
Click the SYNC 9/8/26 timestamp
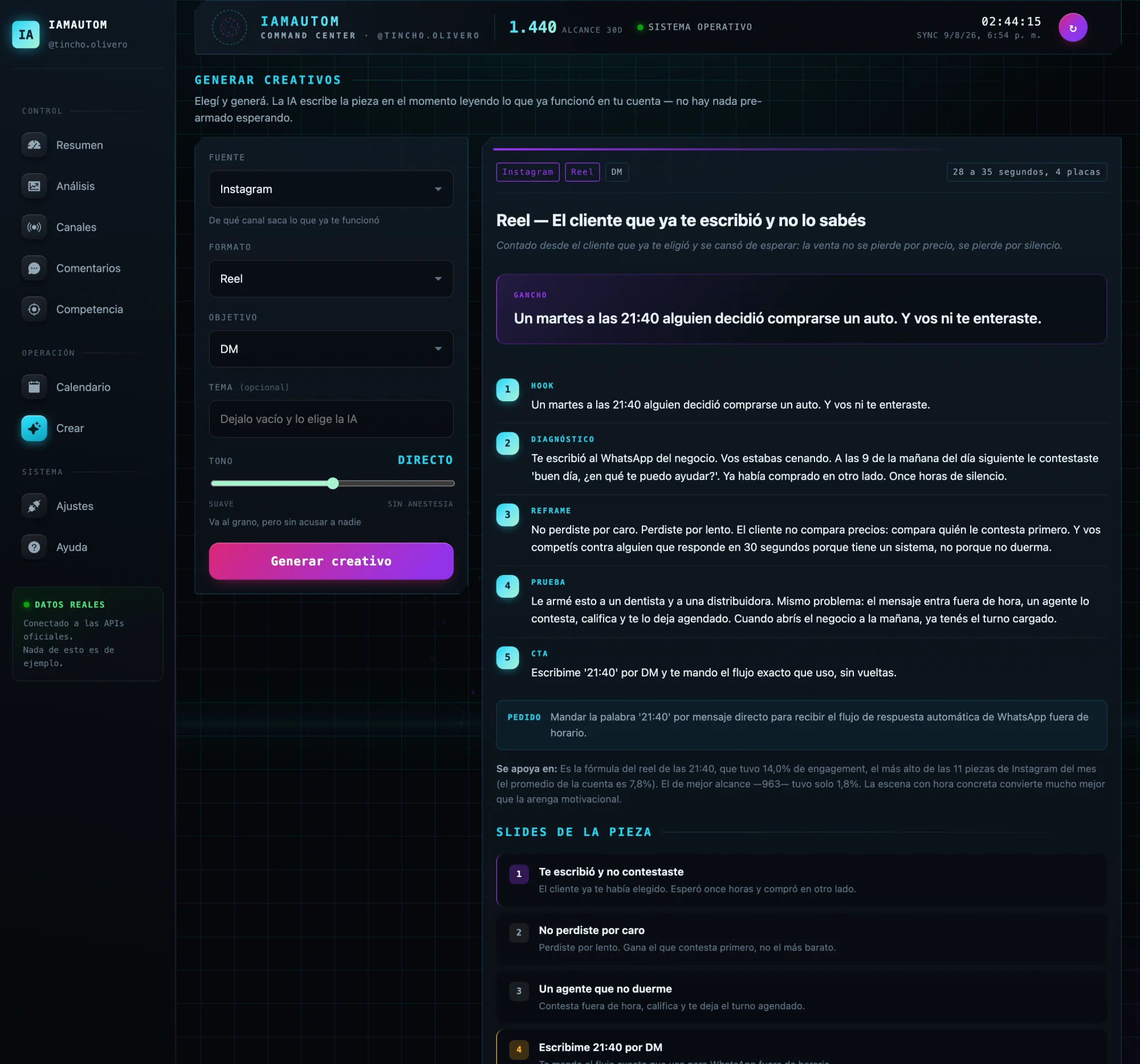pos(978,35)
